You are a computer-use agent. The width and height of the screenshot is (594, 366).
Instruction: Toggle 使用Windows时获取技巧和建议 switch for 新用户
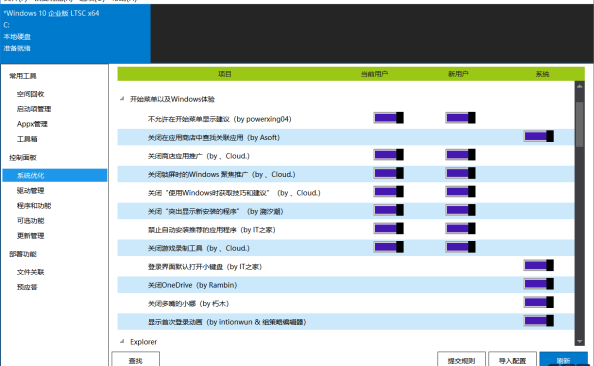460,191
